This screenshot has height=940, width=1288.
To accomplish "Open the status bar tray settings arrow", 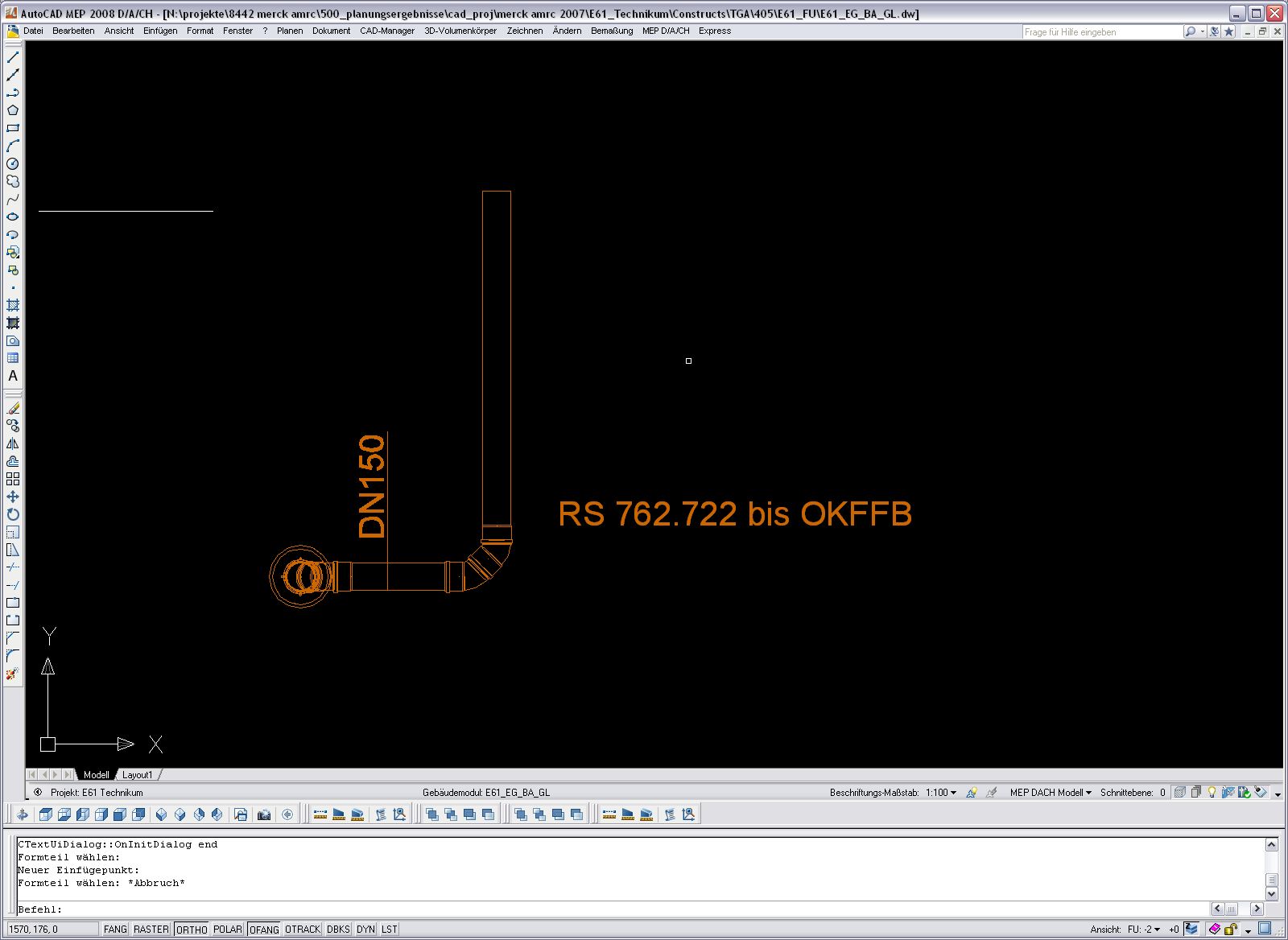I will pyautogui.click(x=1248, y=930).
